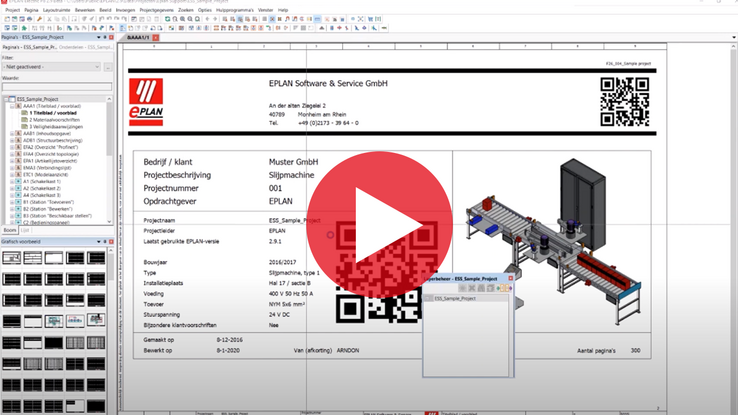Expand the ADB1 (Structuurbeschrijving) node

click(x=12, y=140)
